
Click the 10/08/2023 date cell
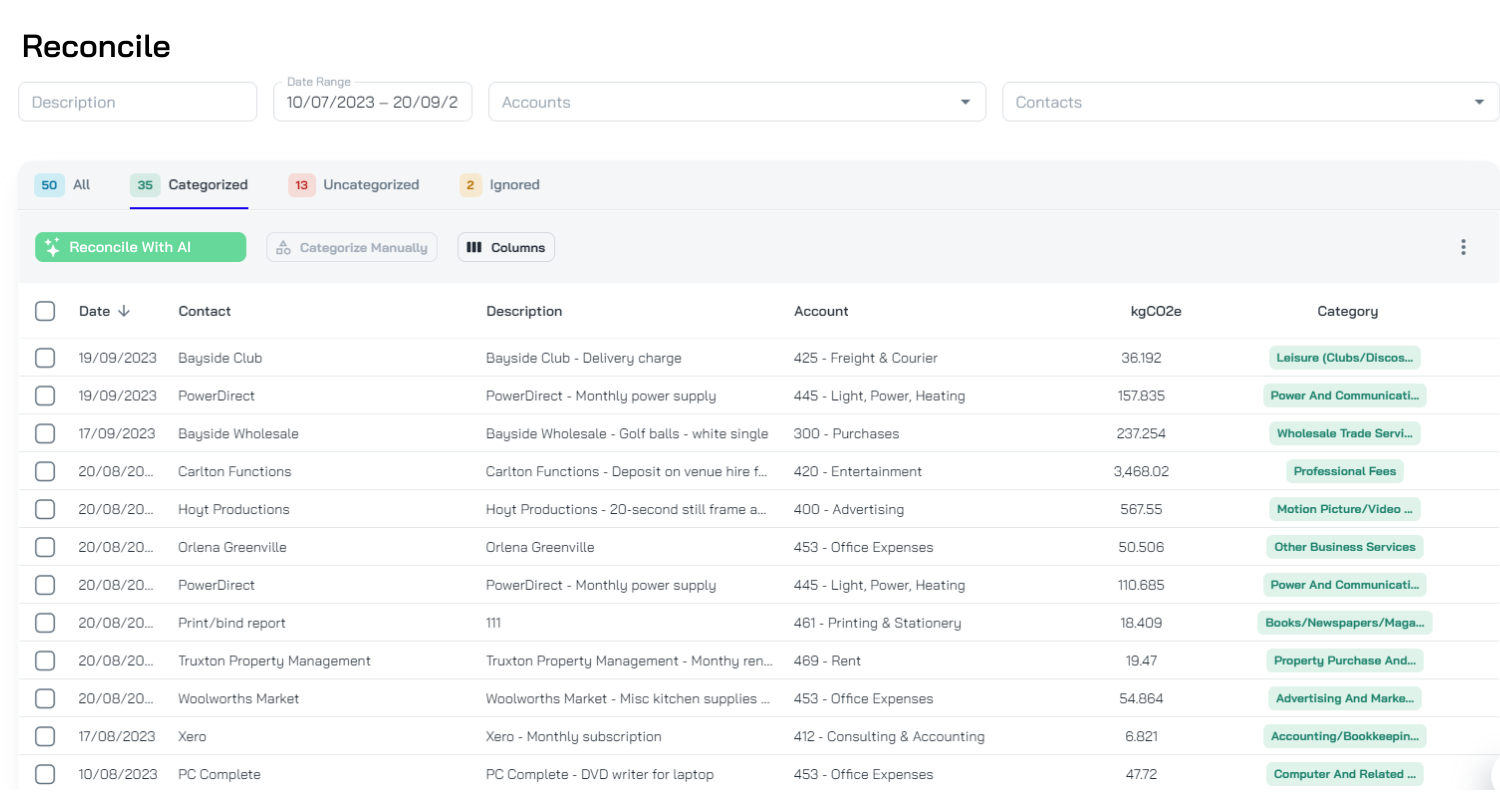(118, 774)
